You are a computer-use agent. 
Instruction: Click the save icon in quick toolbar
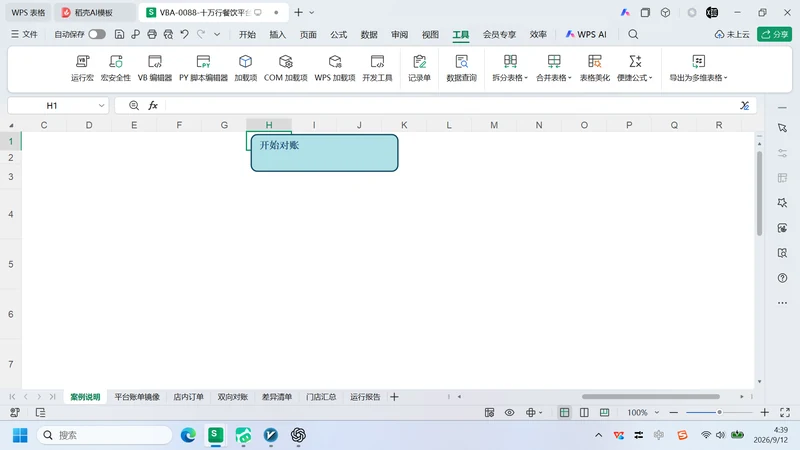[119, 34]
